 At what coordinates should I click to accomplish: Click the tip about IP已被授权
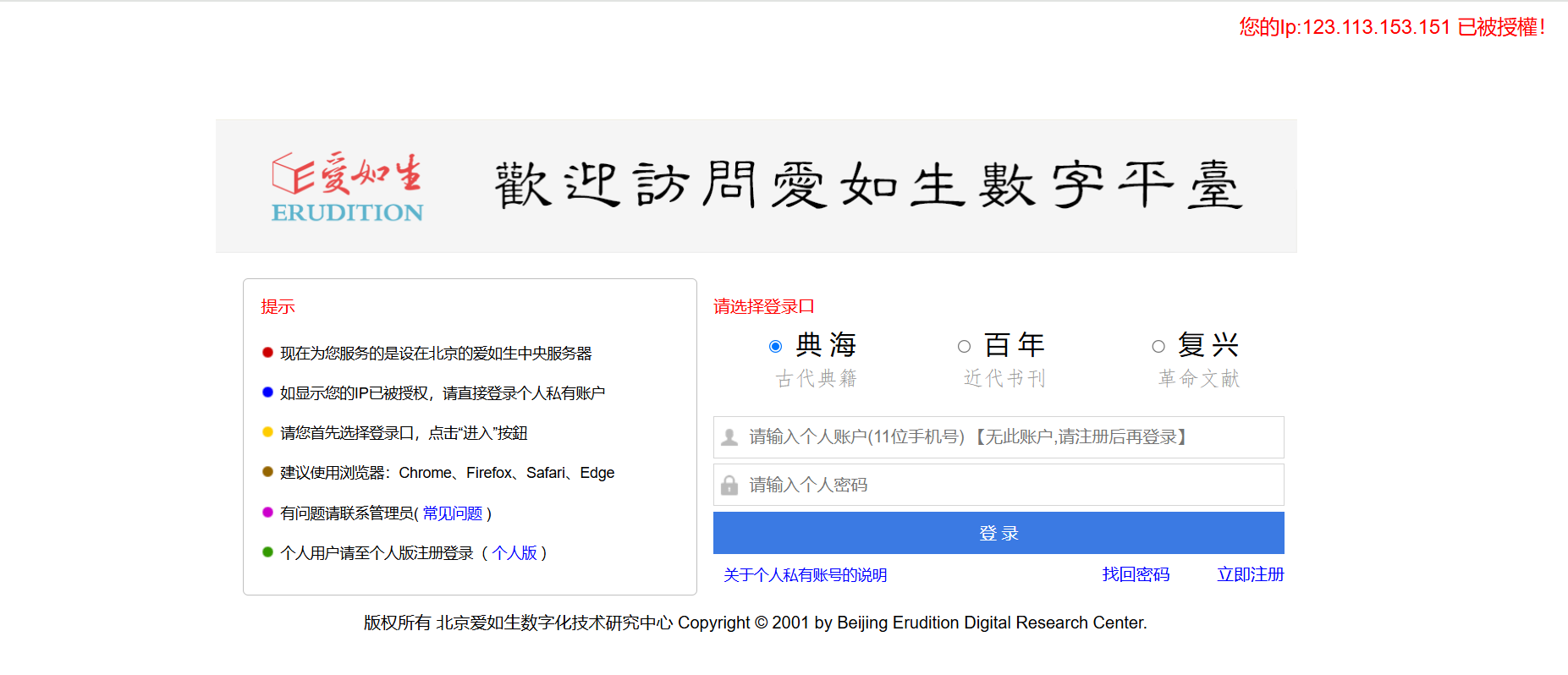(x=443, y=393)
